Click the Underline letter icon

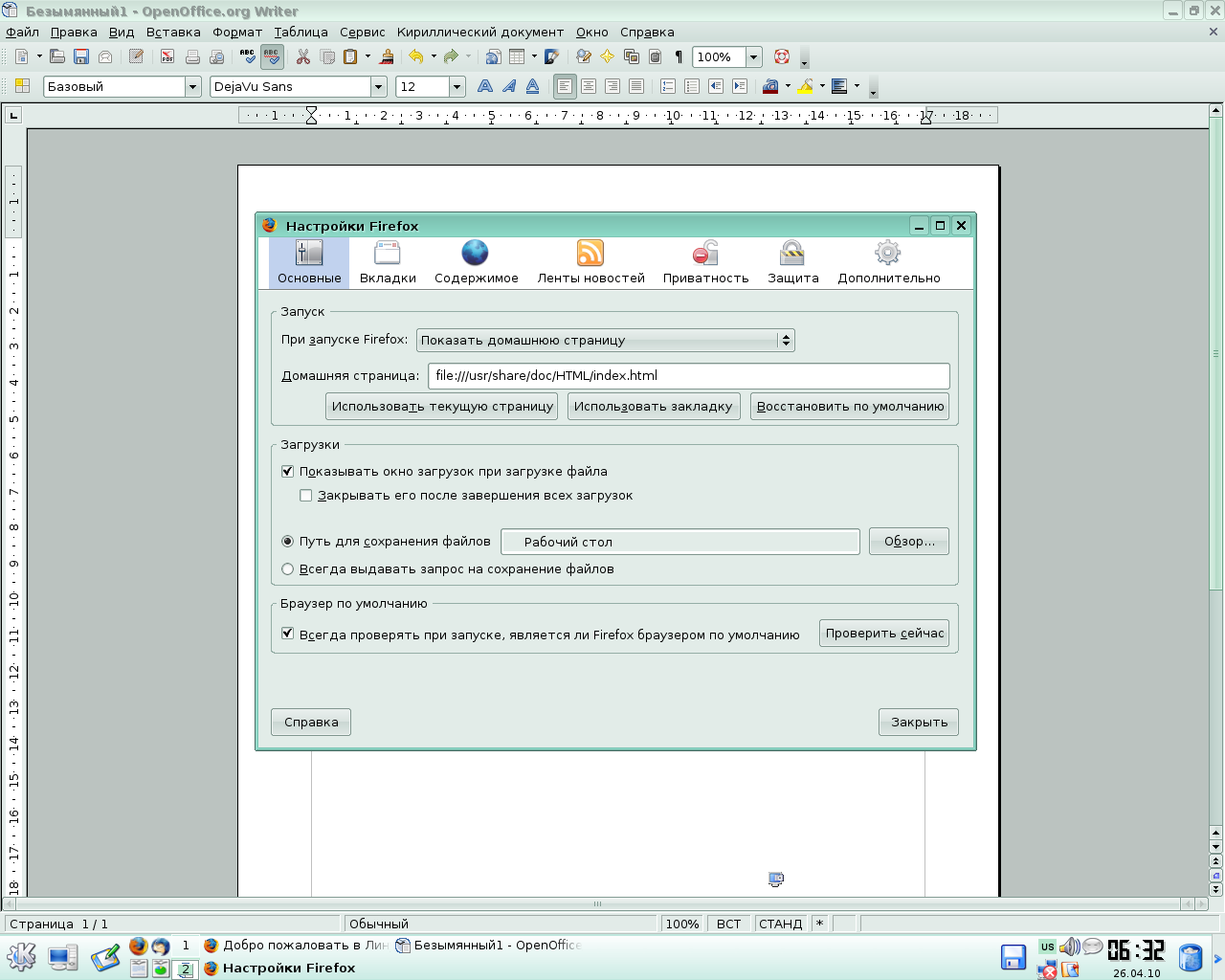point(532,86)
